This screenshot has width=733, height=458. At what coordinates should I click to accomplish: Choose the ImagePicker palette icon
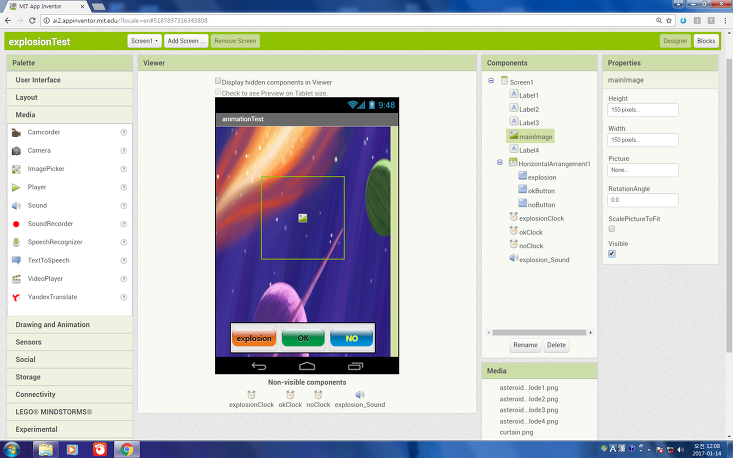tap(16, 169)
